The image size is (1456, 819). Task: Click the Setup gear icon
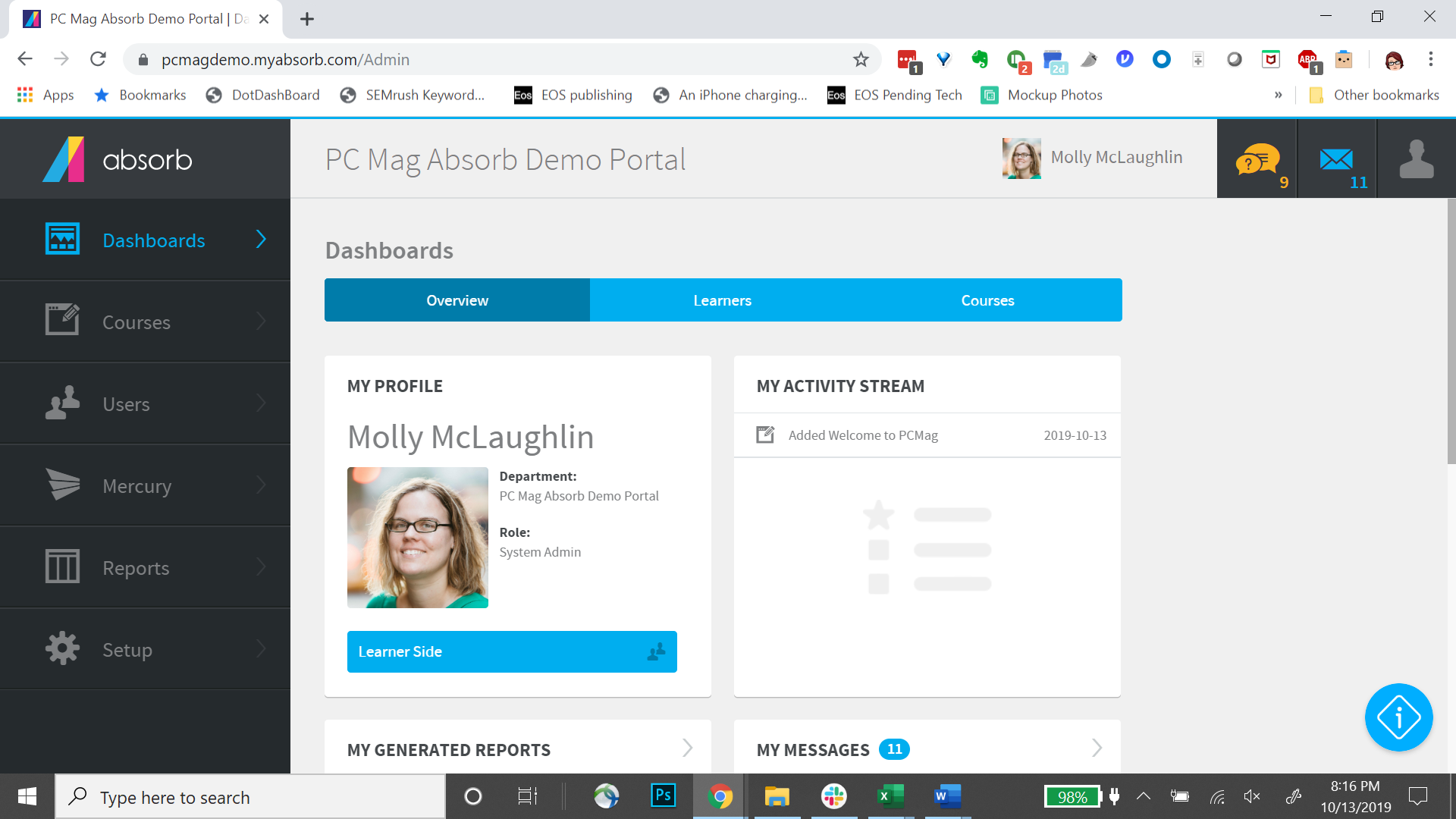coord(62,649)
